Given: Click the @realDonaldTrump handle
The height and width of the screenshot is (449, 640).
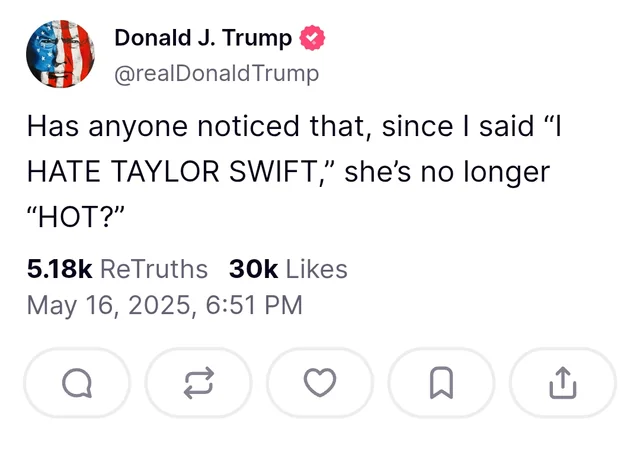Looking at the screenshot, I should click(217, 73).
